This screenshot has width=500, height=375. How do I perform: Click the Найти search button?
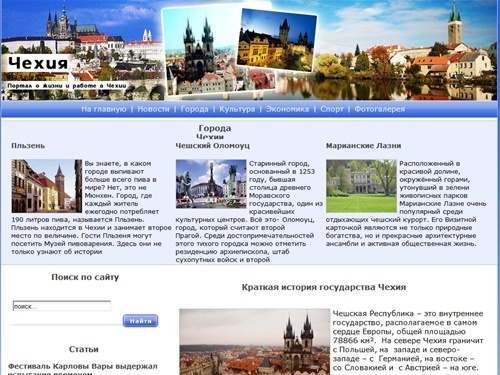pos(140,321)
